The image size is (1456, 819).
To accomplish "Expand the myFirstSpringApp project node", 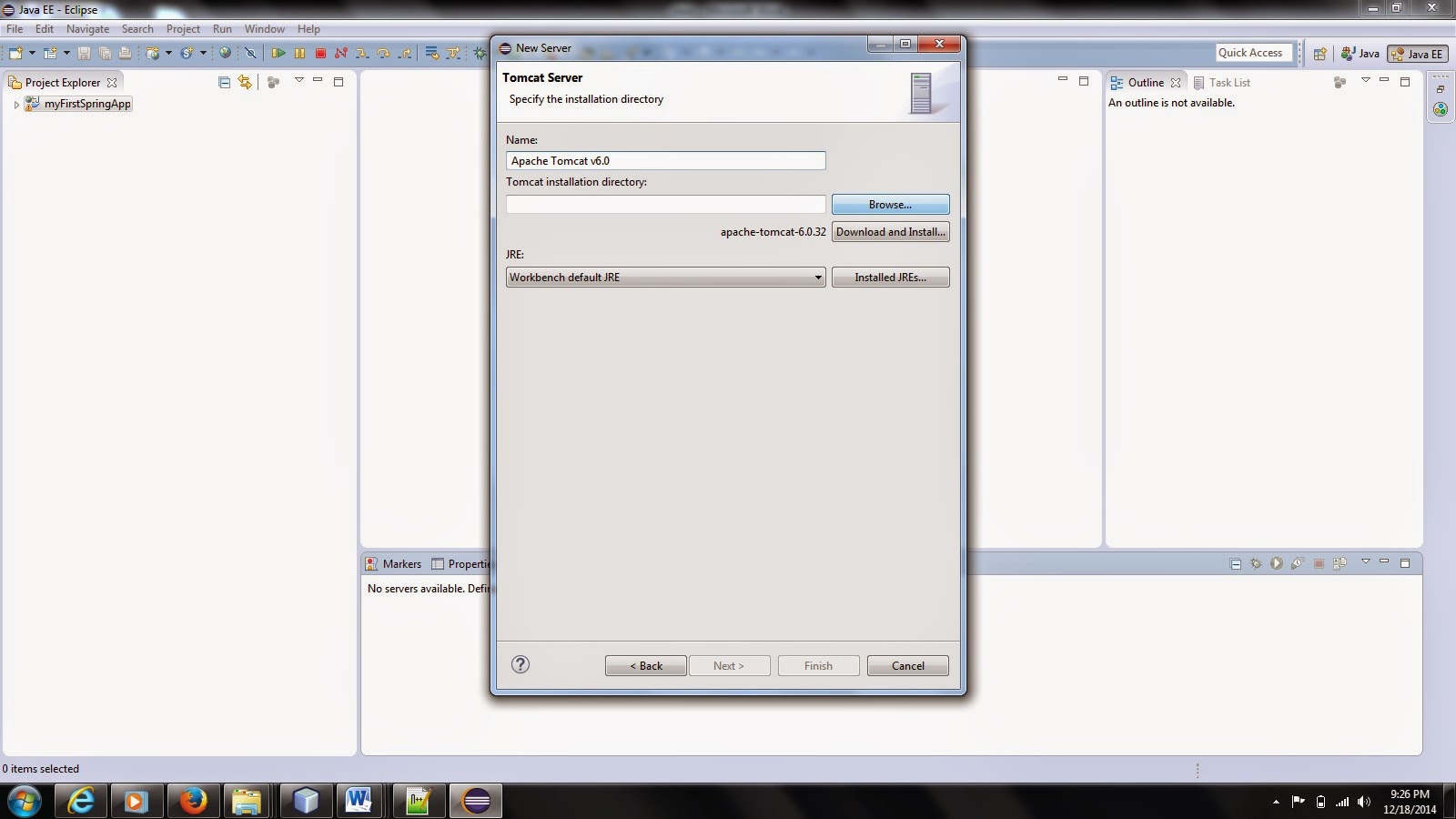I will [x=16, y=104].
